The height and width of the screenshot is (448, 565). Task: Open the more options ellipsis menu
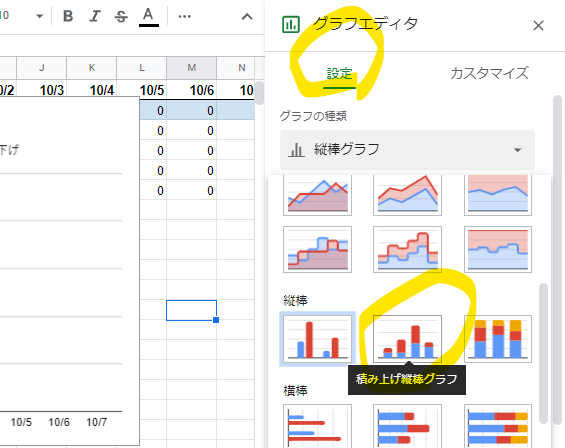(184, 16)
